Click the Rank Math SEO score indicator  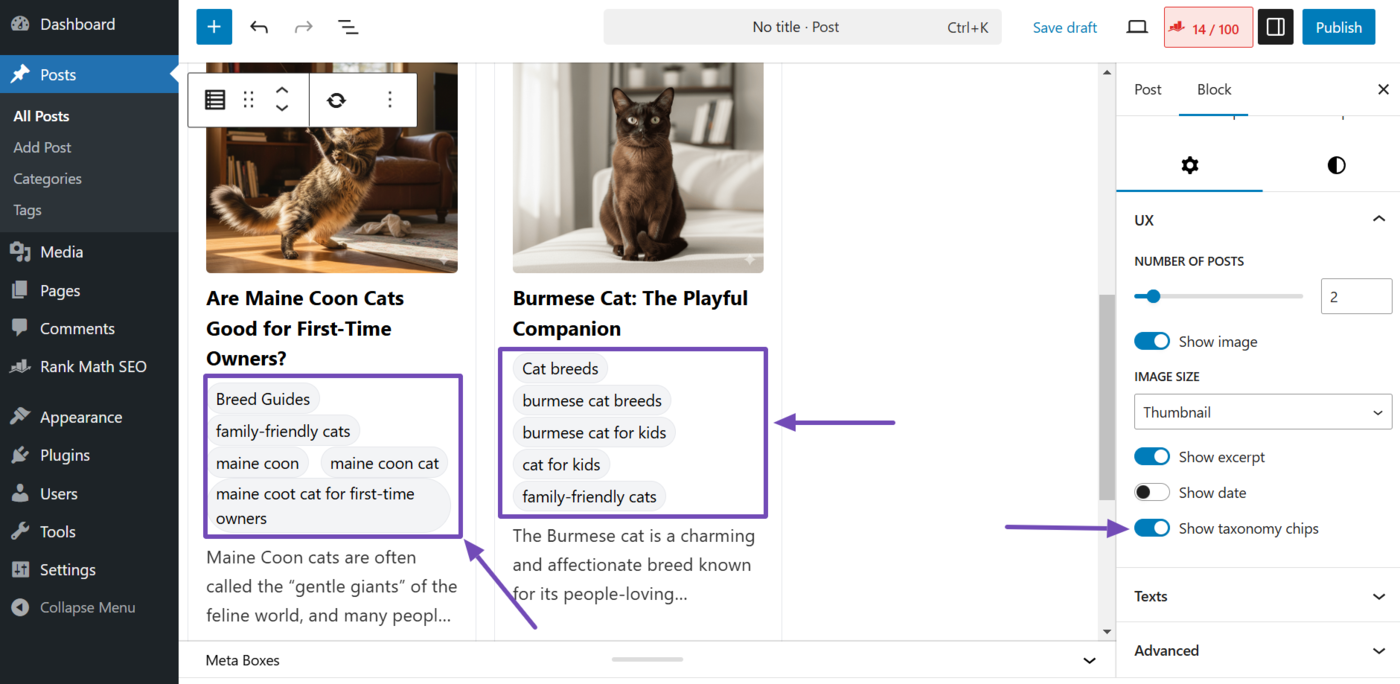[1207, 27]
